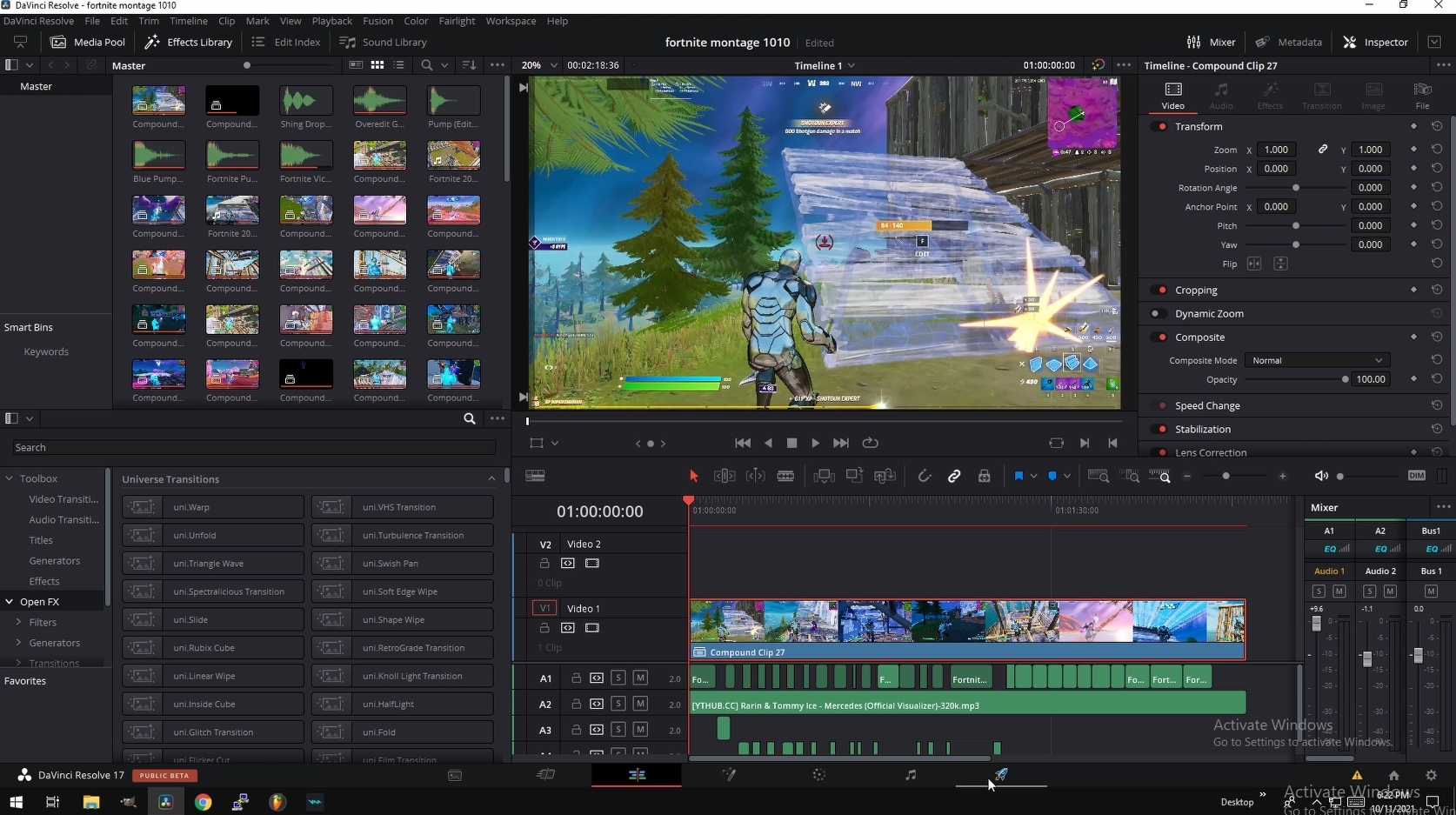Open Project Settings gear icon
This screenshot has height=815, width=1456.
(1431, 775)
